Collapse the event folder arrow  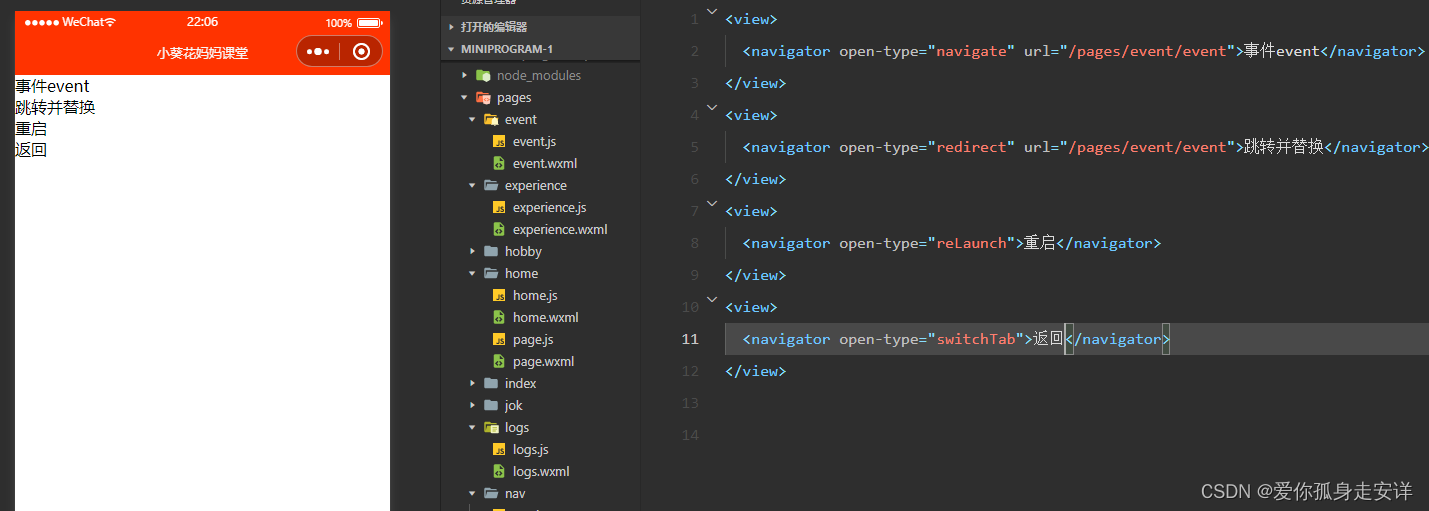(x=472, y=119)
